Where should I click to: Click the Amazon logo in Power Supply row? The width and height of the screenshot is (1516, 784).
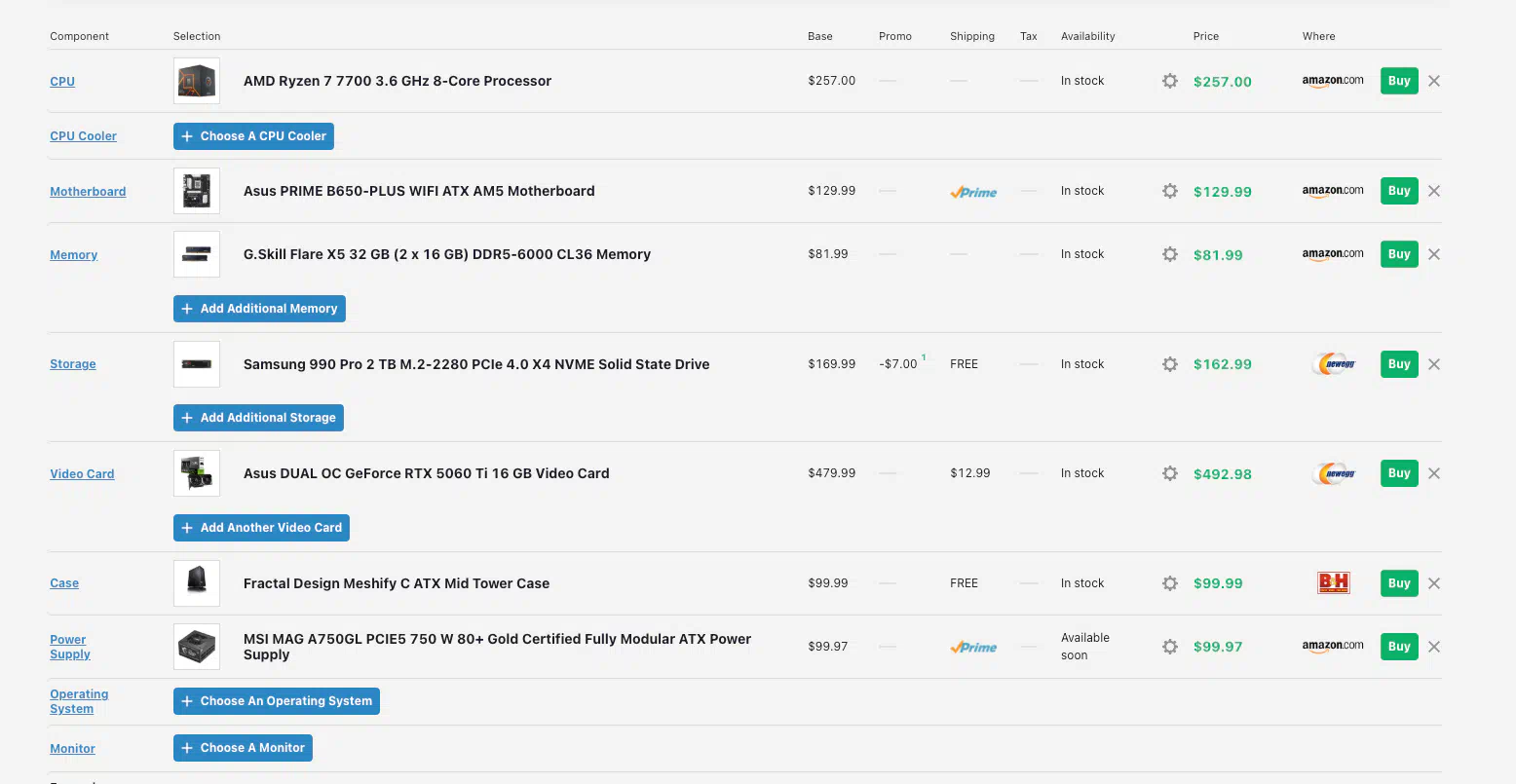click(1333, 647)
